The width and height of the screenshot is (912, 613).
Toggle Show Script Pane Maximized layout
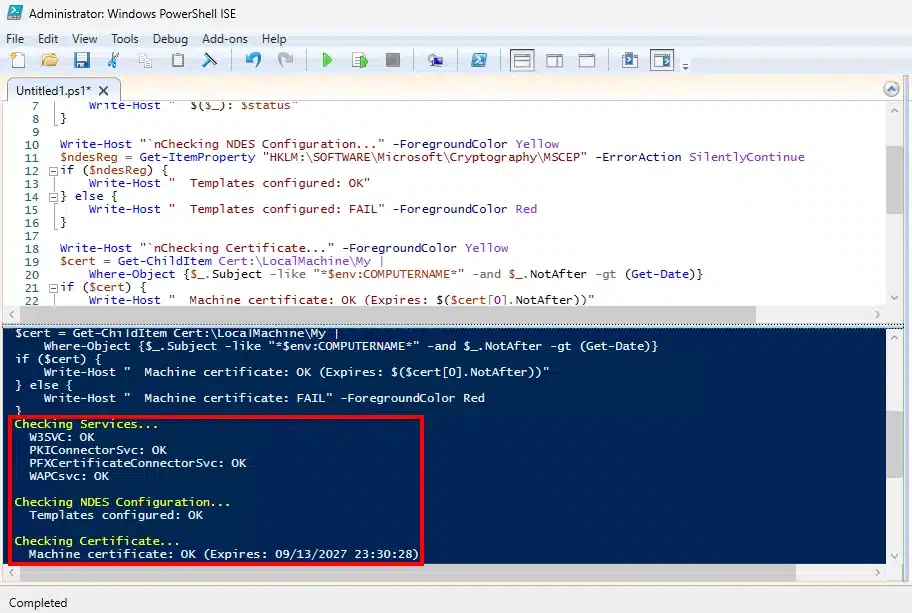[x=587, y=61]
